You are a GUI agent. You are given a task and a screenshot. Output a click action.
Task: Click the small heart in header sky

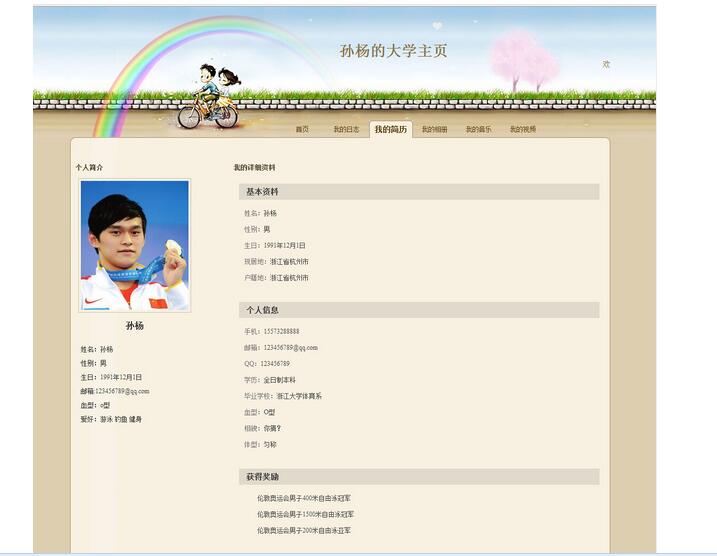coord(438,26)
